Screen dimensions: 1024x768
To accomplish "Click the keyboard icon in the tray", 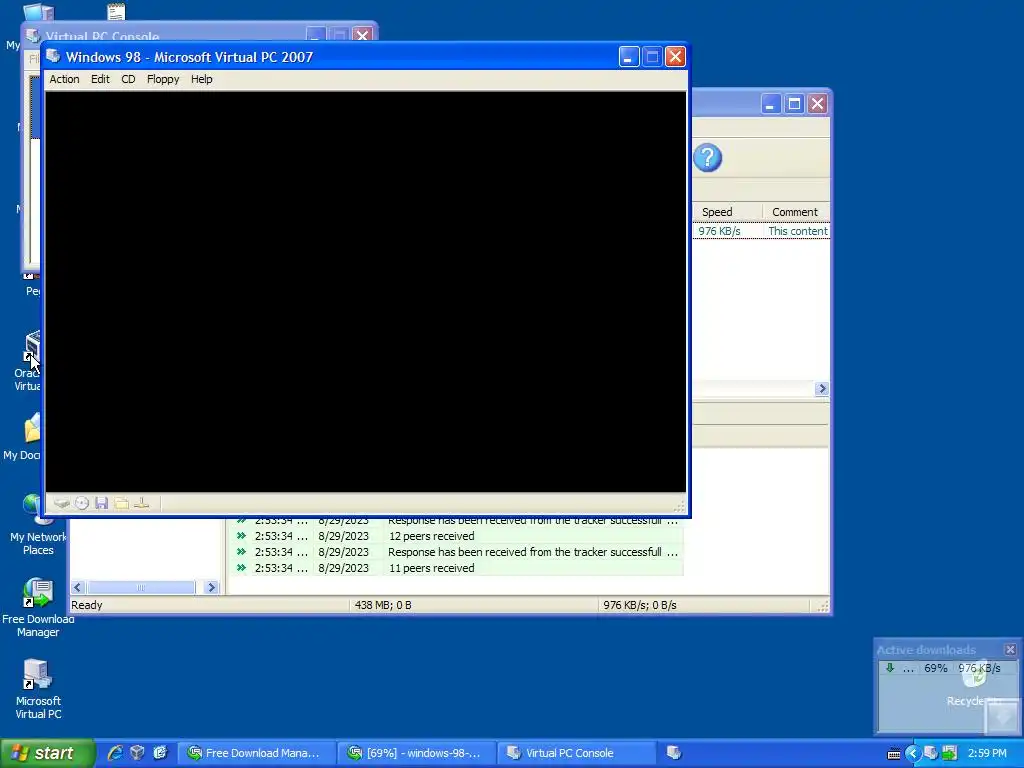I will point(894,754).
